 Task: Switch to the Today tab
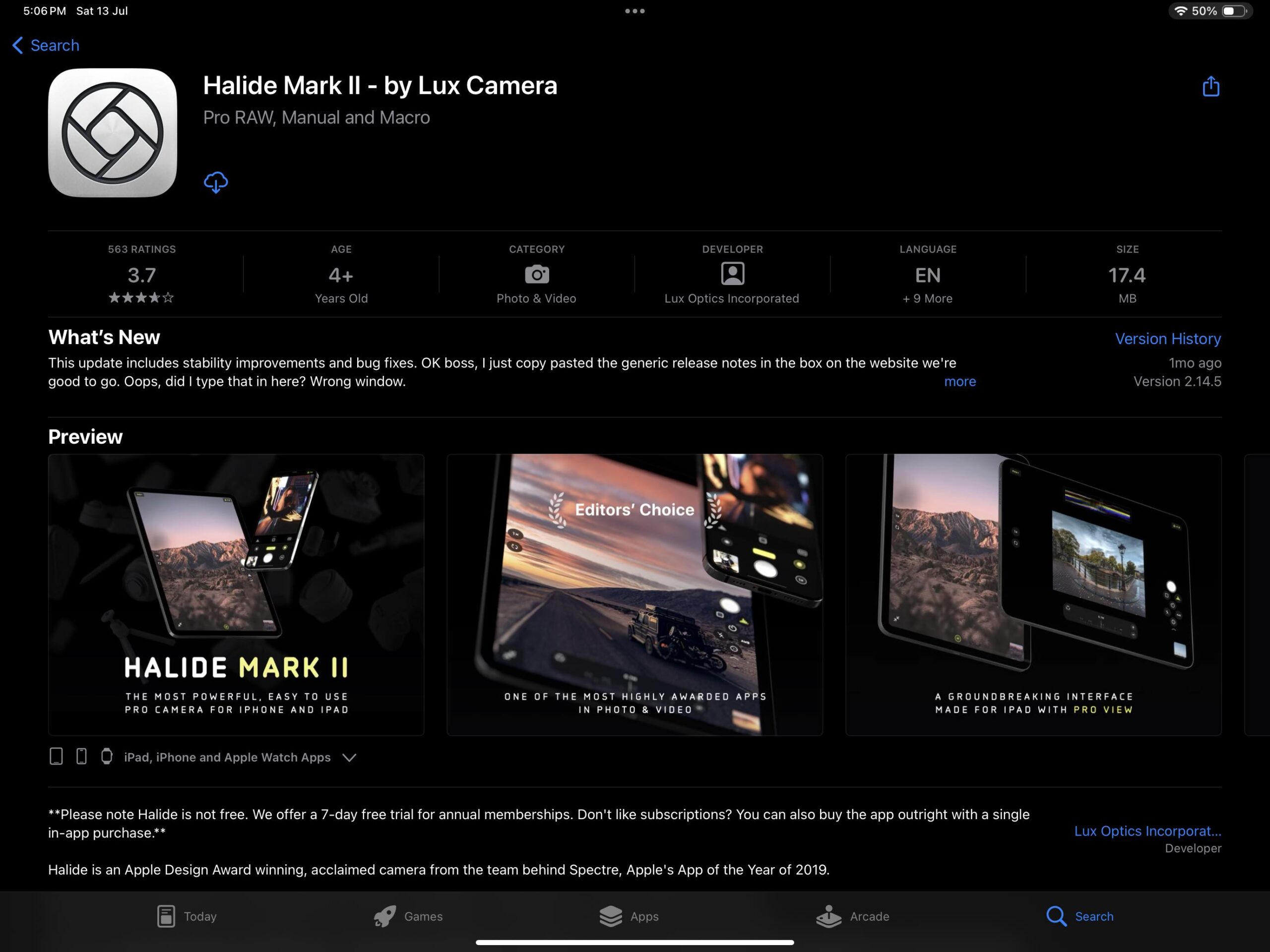(187, 916)
